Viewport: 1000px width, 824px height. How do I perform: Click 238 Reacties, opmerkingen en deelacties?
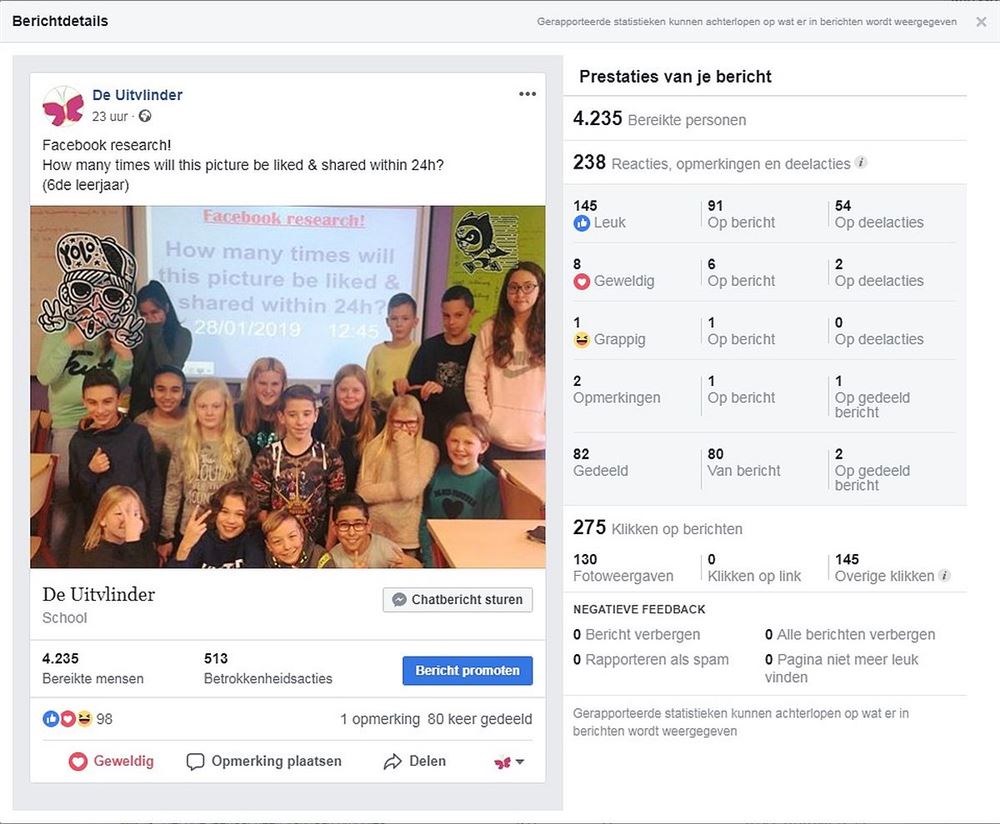pyautogui.click(x=712, y=163)
